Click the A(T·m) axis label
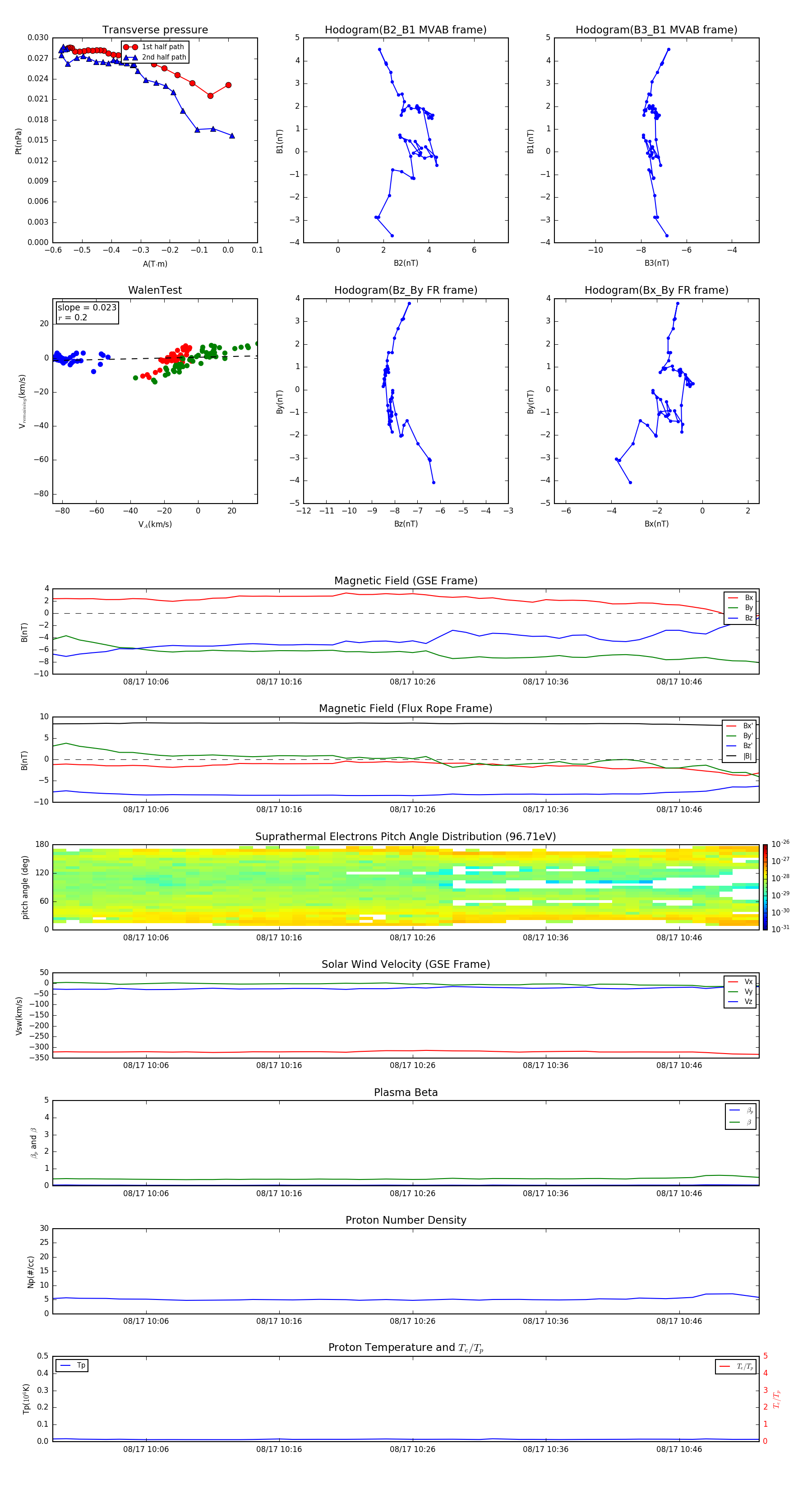Viewport: 812px width, 1489px height. pyautogui.click(x=155, y=264)
